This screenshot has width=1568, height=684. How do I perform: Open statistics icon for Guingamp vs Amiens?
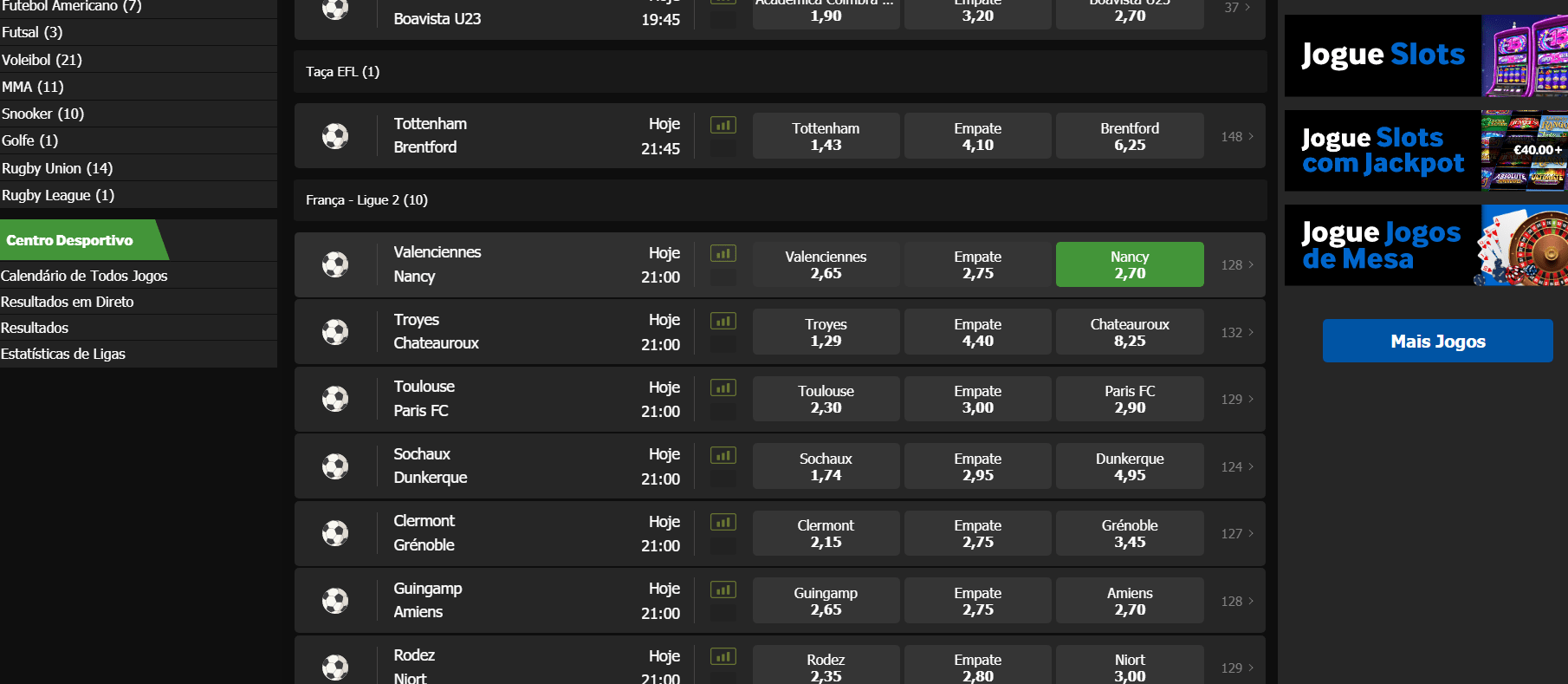(723, 590)
